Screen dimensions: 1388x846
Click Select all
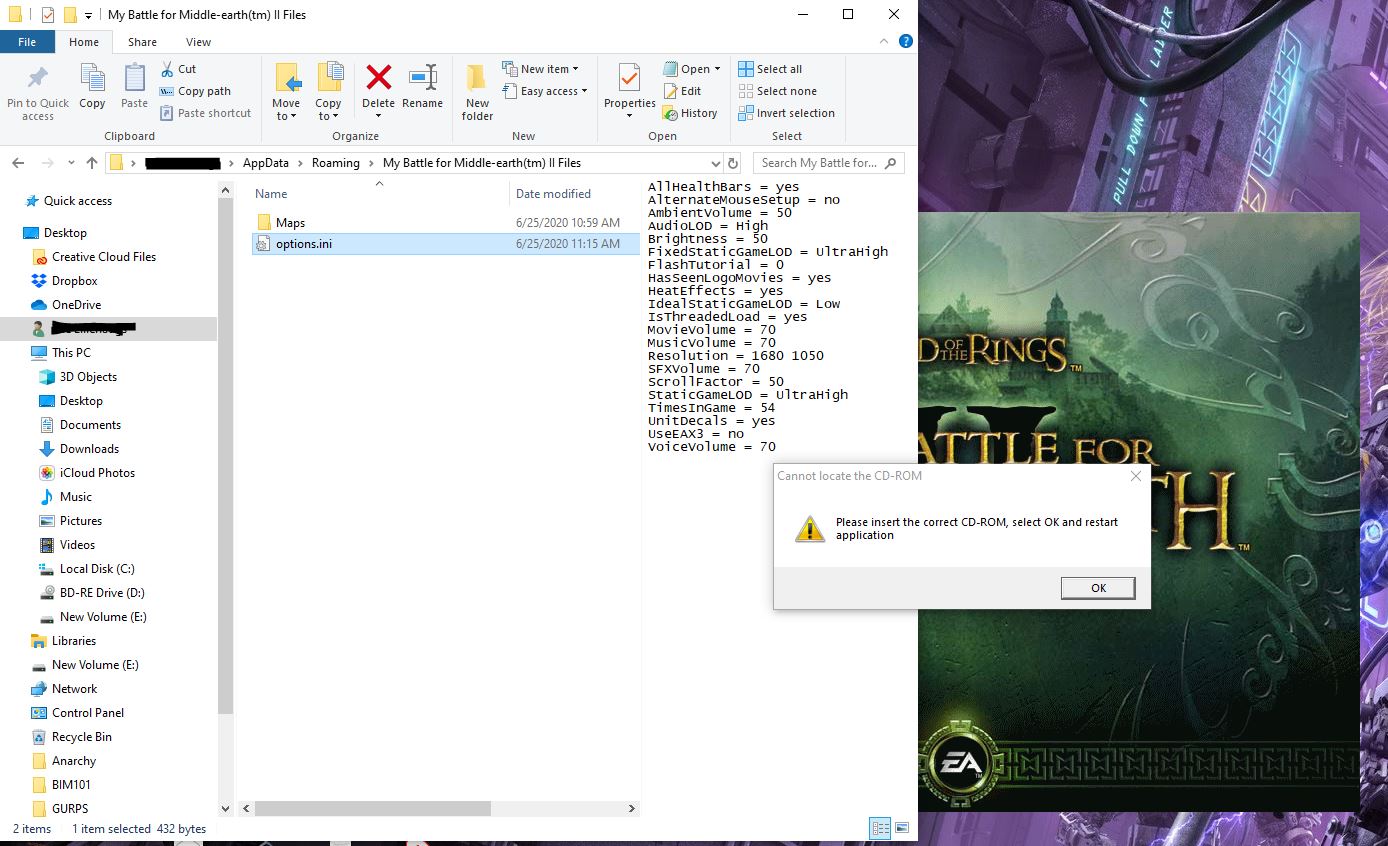[770, 69]
